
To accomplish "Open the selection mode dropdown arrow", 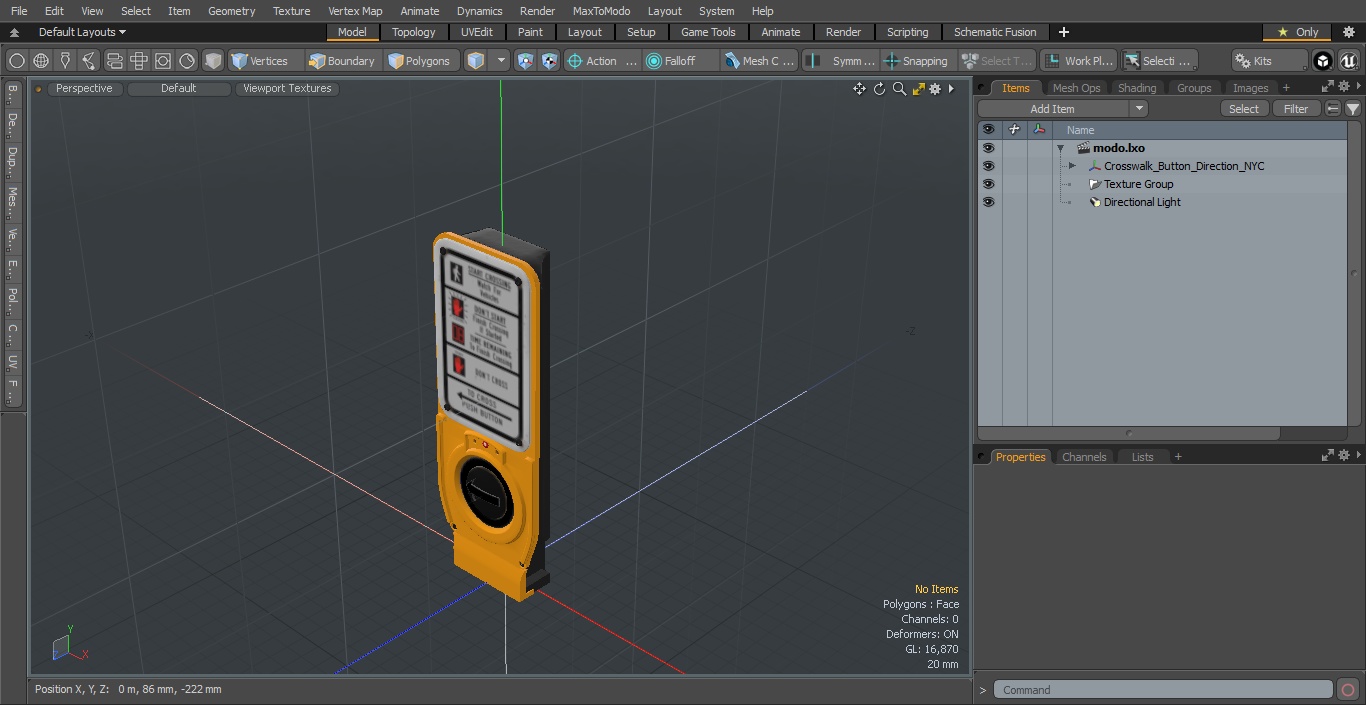I will [502, 61].
